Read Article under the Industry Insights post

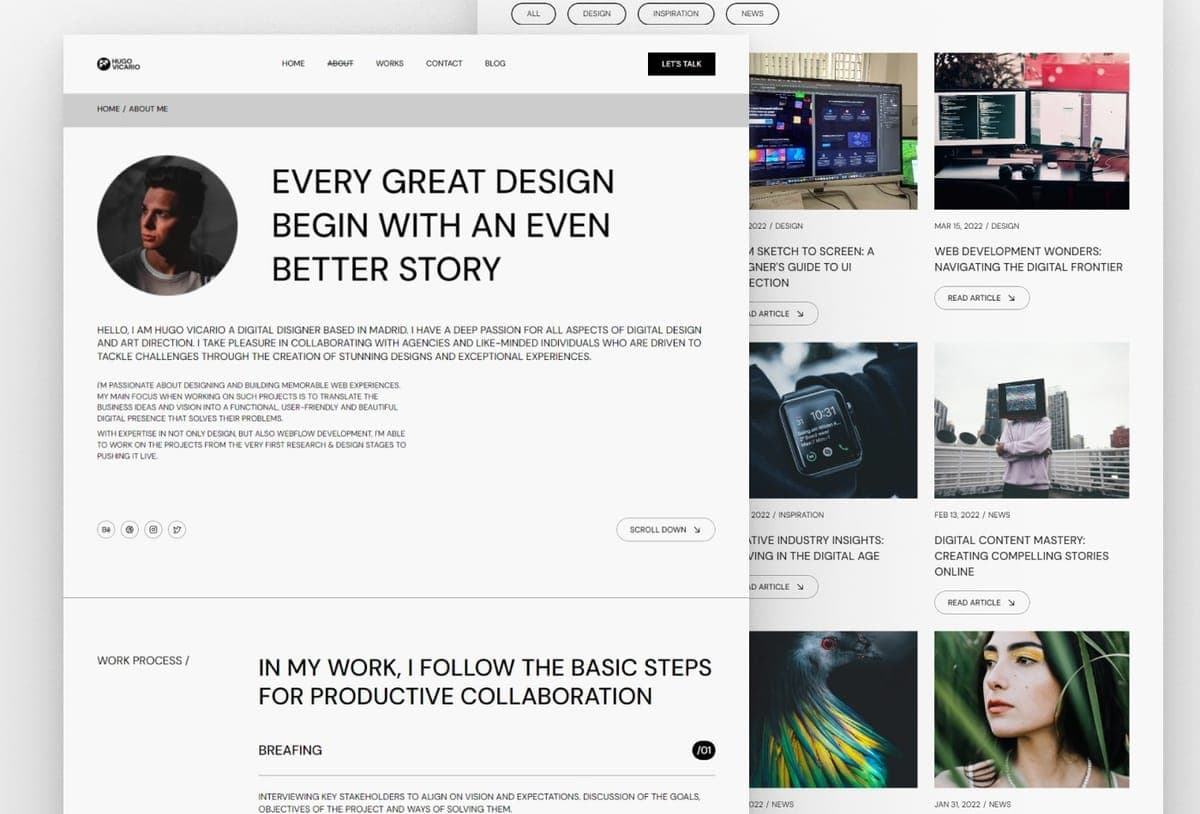pyautogui.click(x=783, y=587)
